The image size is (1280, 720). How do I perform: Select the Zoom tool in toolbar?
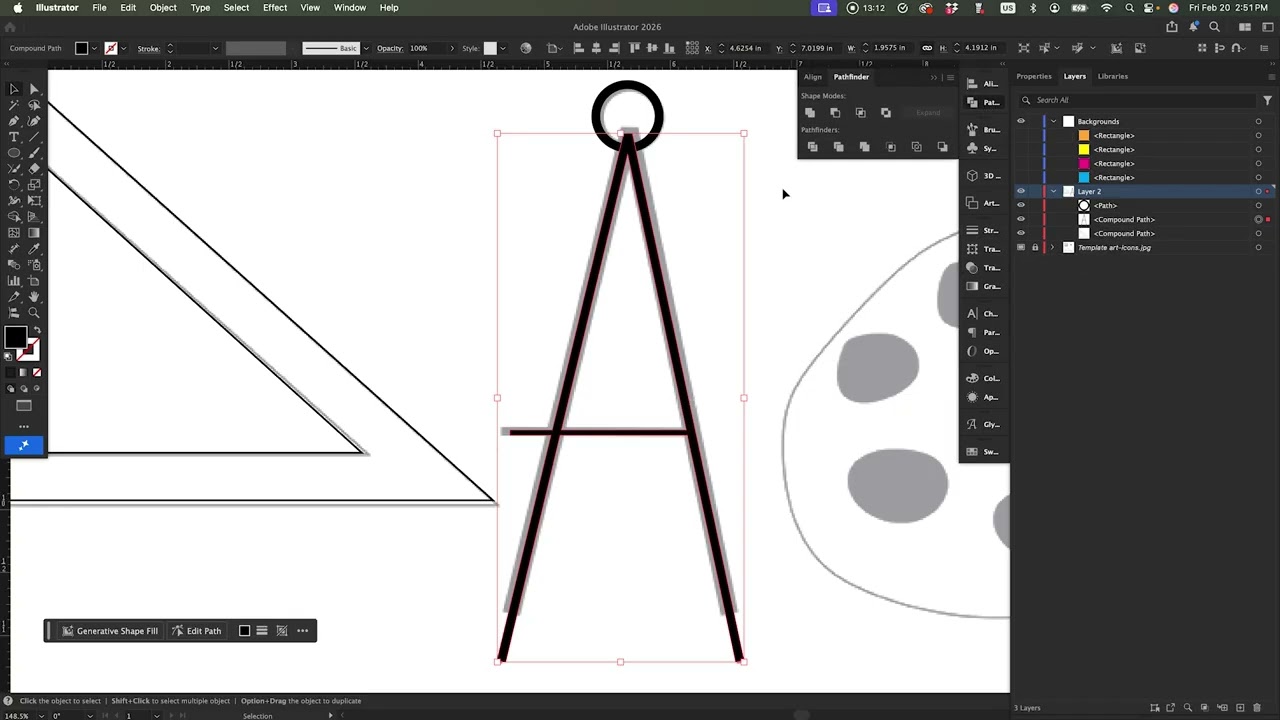click(34, 313)
